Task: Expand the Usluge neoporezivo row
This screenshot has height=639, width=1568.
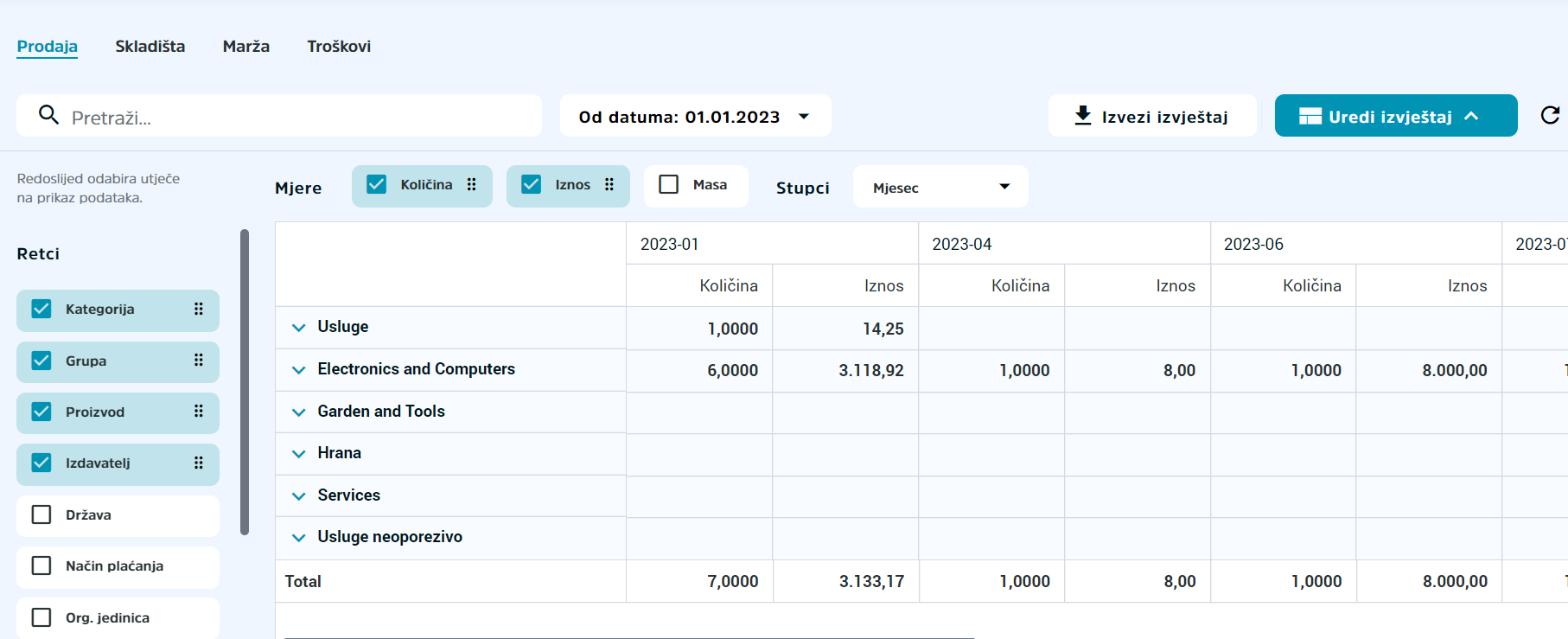Action: (298, 538)
